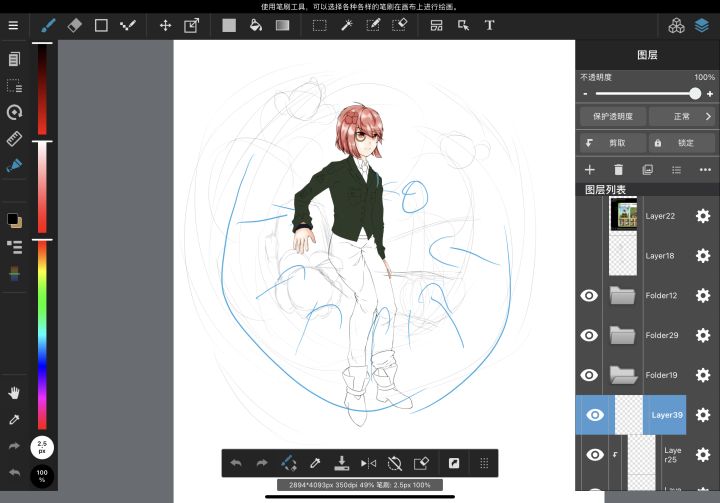
Task: Delete layer with trash icon
Action: [619, 170]
